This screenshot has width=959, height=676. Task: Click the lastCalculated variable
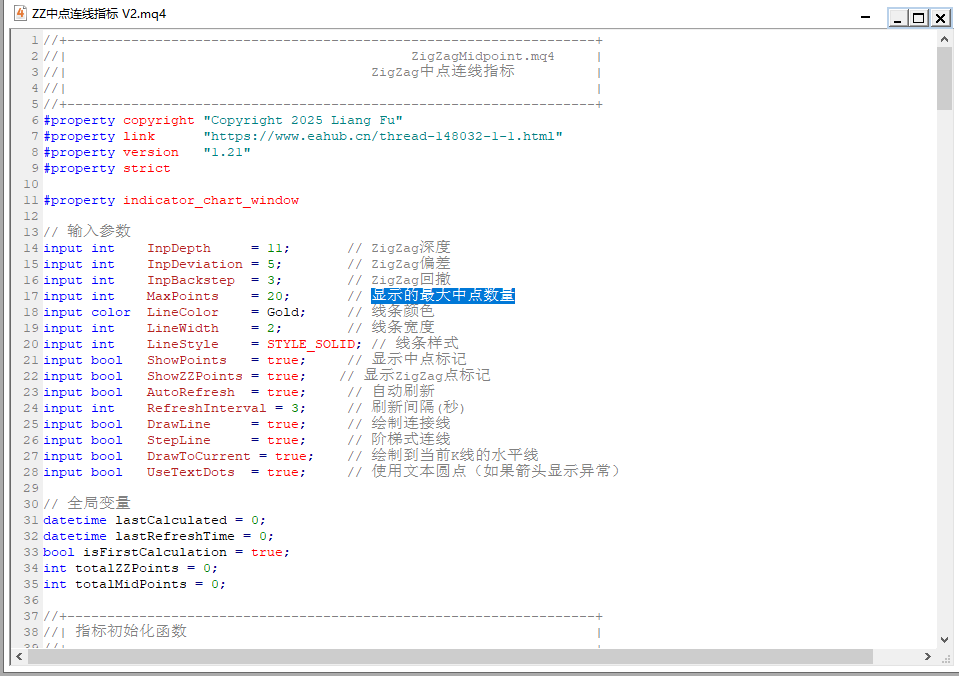click(171, 520)
